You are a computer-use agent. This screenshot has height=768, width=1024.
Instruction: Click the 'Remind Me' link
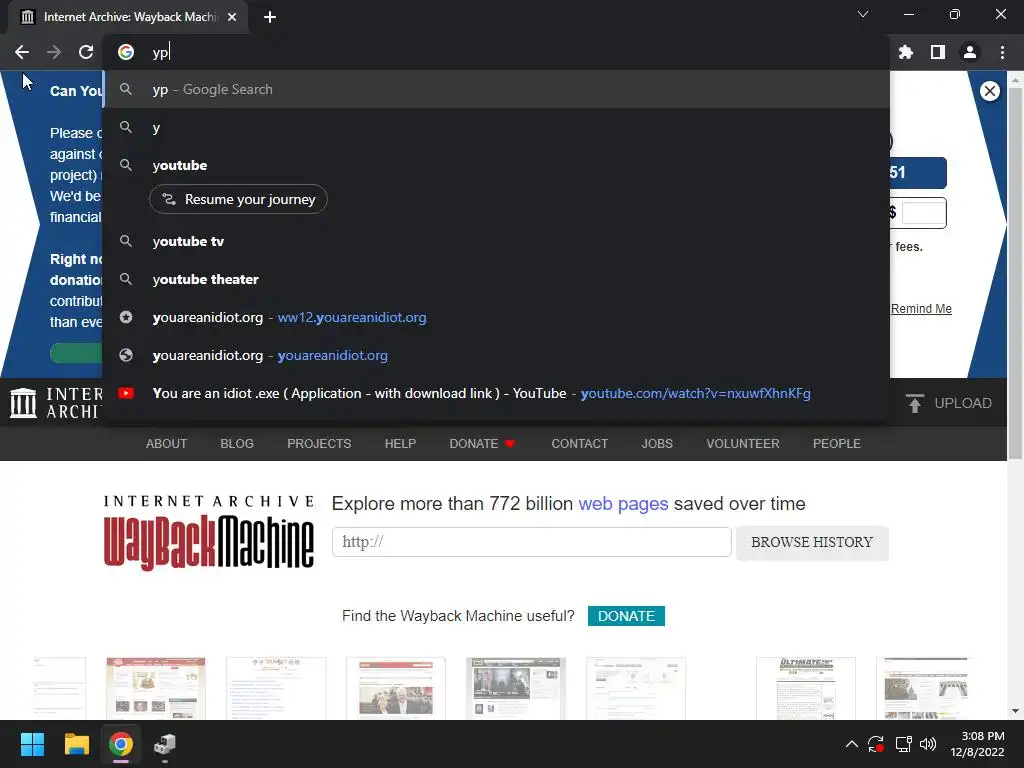[921, 308]
